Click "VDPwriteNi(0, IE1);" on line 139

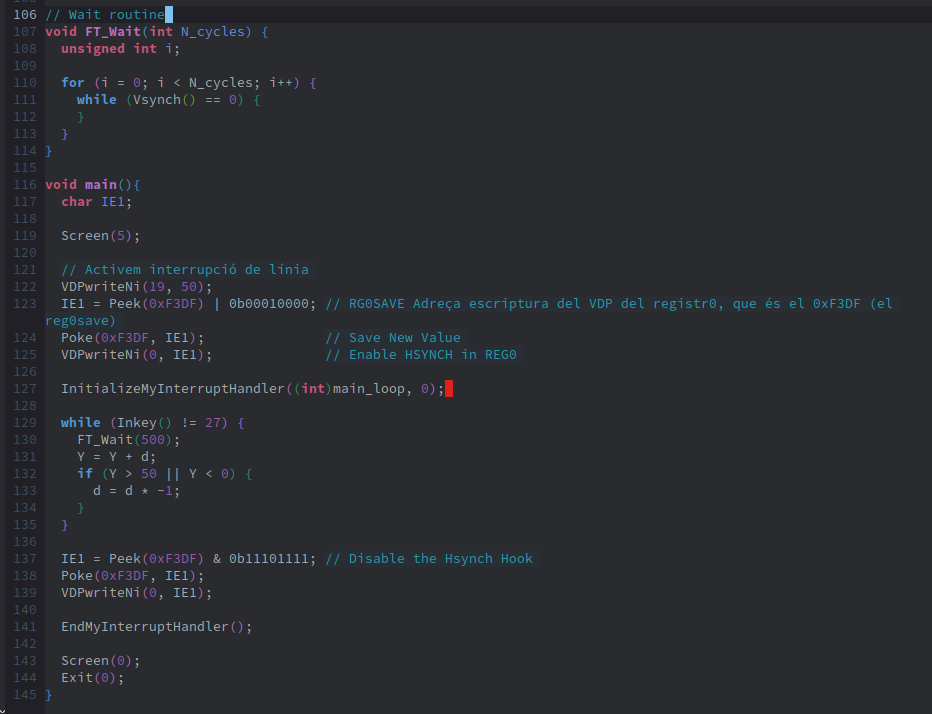pyautogui.click(x=137, y=593)
